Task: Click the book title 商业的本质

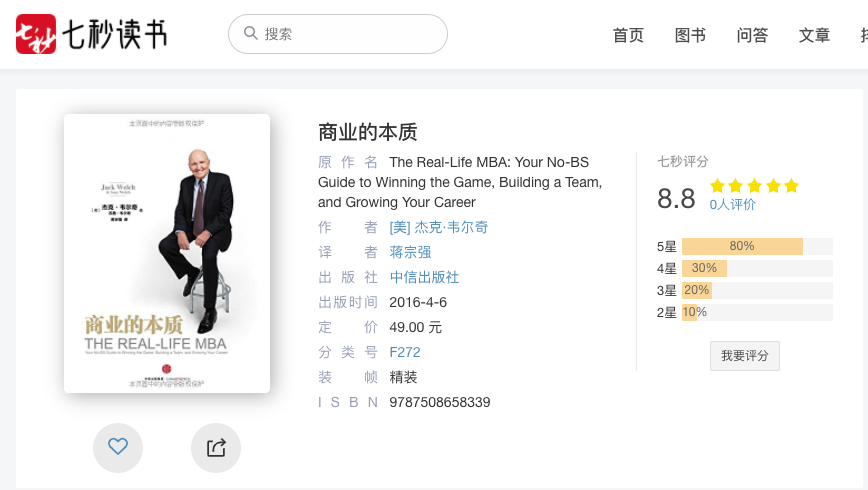Action: 368,132
